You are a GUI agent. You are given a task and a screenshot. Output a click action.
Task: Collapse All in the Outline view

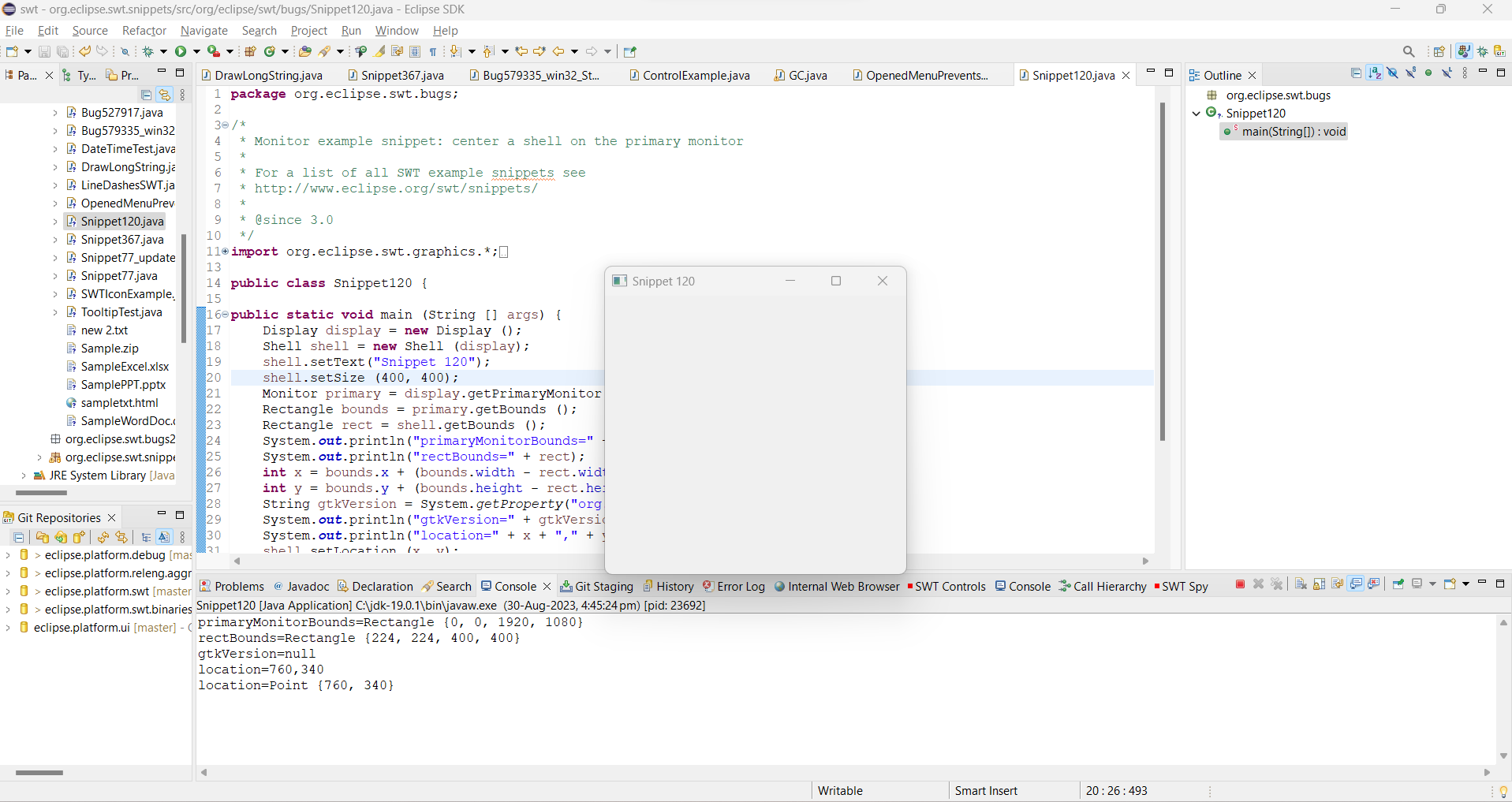1357,73
